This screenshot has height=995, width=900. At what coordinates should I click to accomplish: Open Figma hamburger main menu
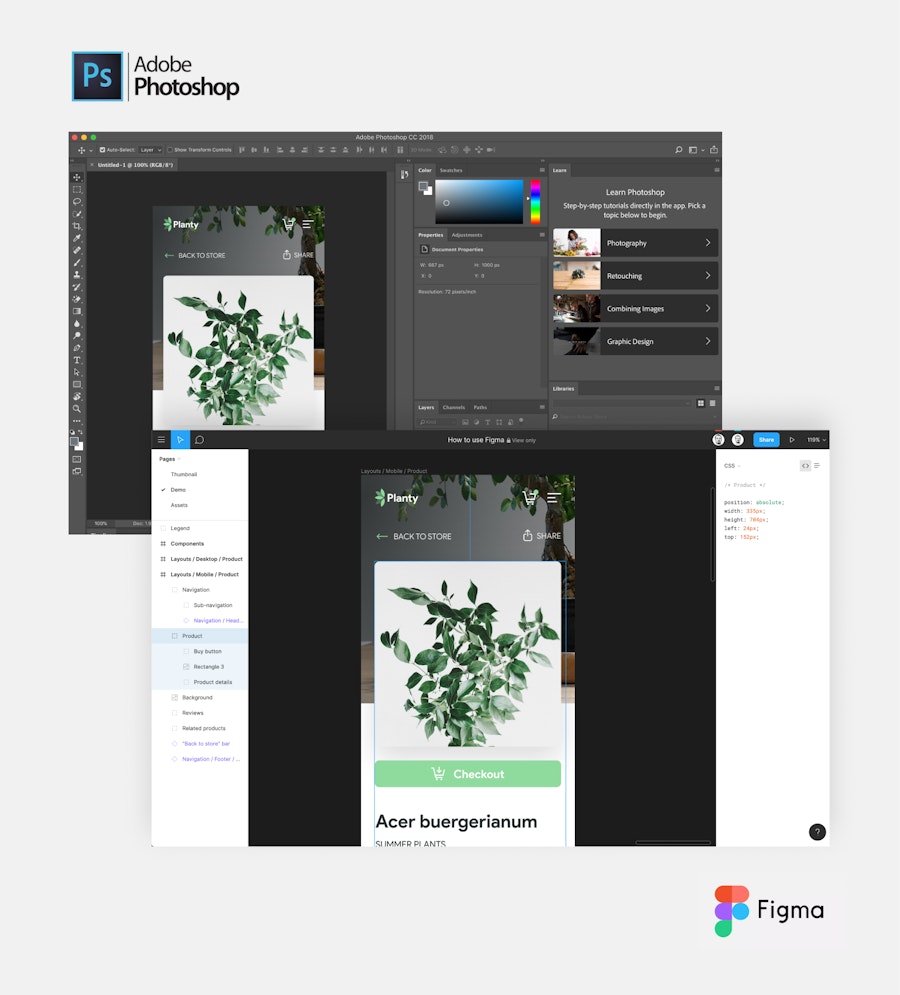point(161,440)
